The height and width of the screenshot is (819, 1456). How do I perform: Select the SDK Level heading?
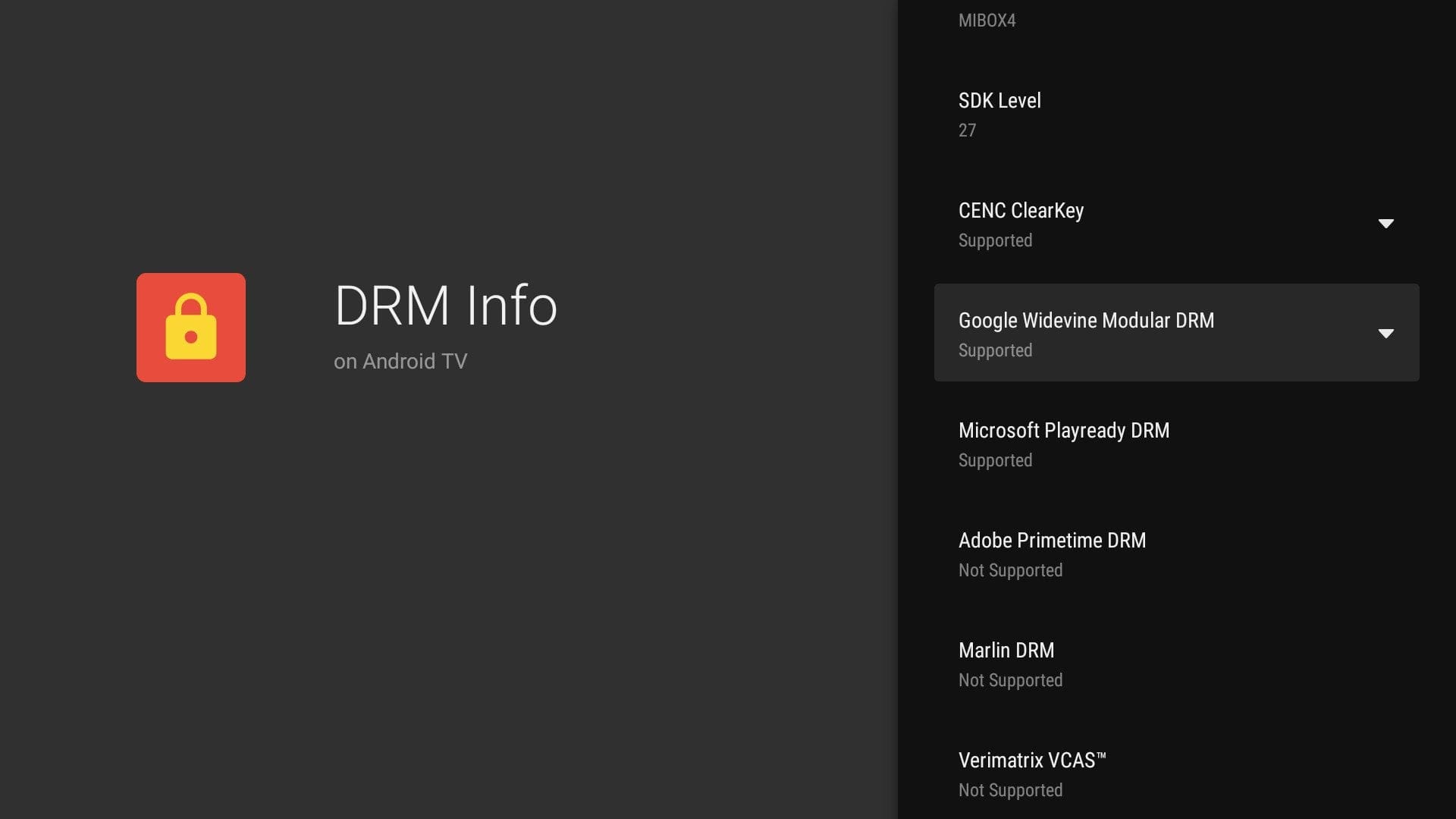pyautogui.click(x=999, y=101)
